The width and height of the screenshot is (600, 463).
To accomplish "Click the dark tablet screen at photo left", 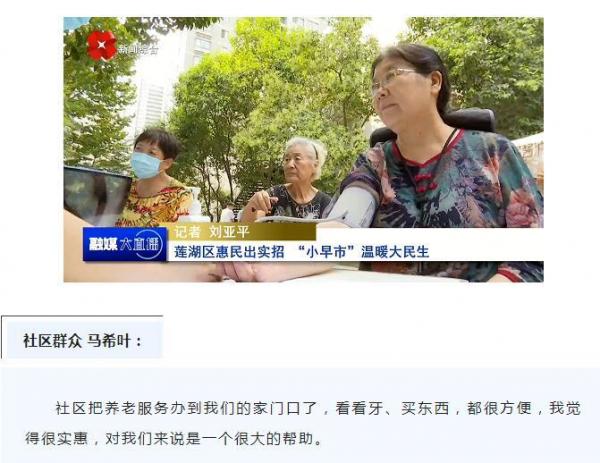I will click(96, 196).
